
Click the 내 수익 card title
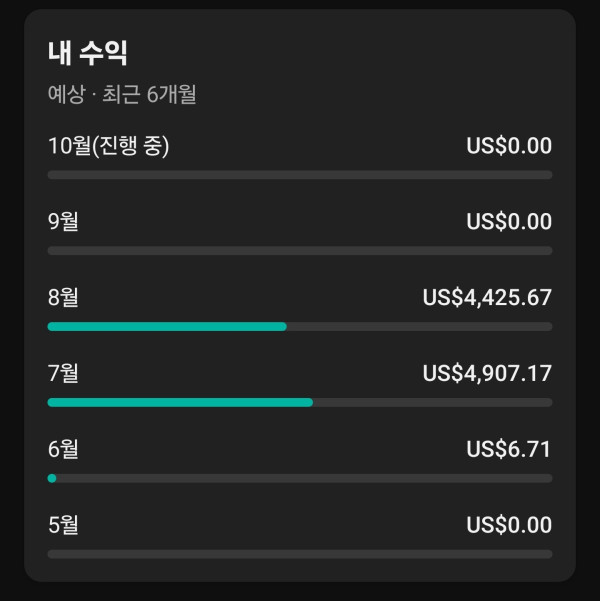click(88, 53)
